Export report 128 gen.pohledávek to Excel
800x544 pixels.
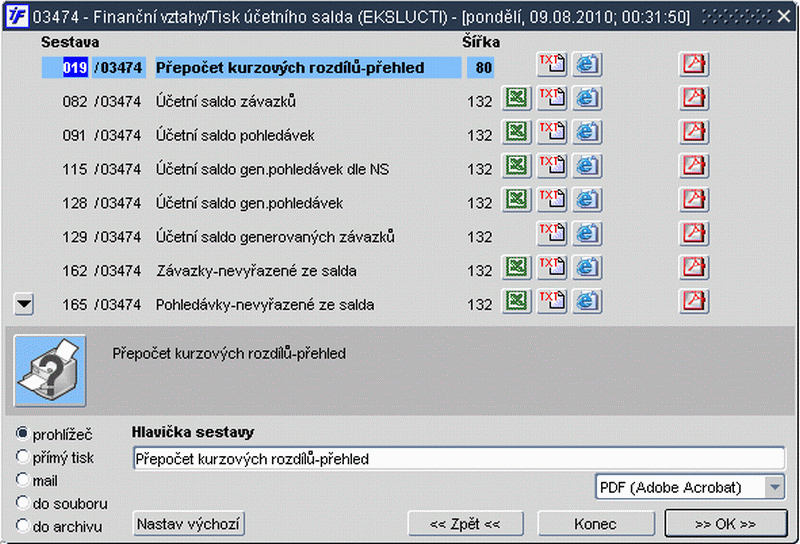click(x=517, y=200)
